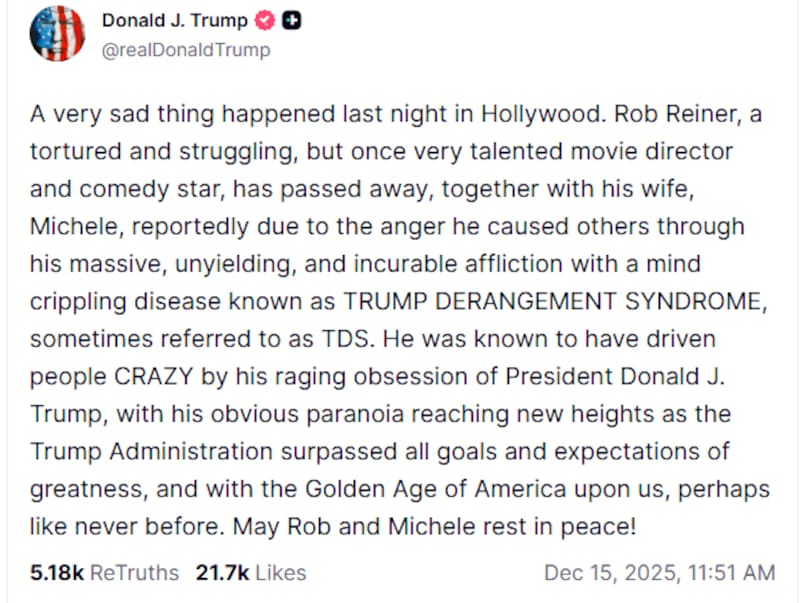Click the words President Donald J.
Viewport: 800px width, 603px height.
coord(615,376)
